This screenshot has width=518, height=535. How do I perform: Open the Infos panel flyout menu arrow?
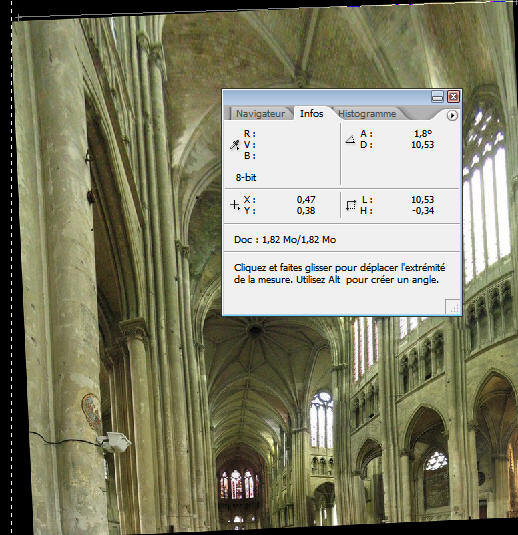pyautogui.click(x=452, y=115)
